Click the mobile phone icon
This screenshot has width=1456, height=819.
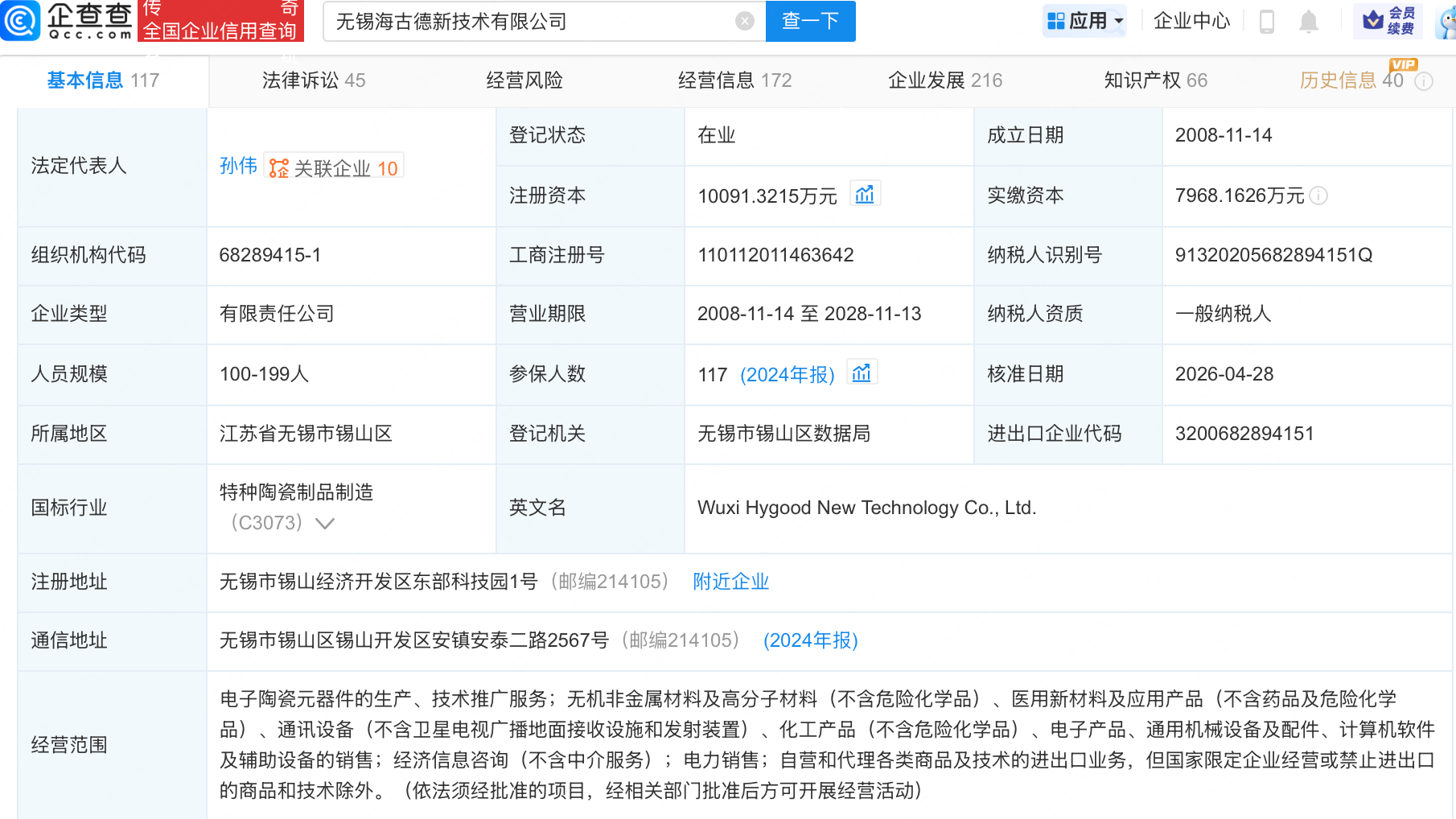point(1266,22)
